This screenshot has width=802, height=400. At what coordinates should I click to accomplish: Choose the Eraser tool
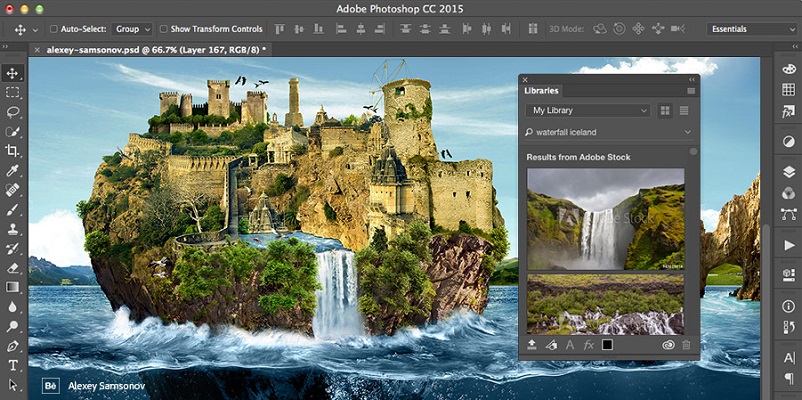[12, 268]
